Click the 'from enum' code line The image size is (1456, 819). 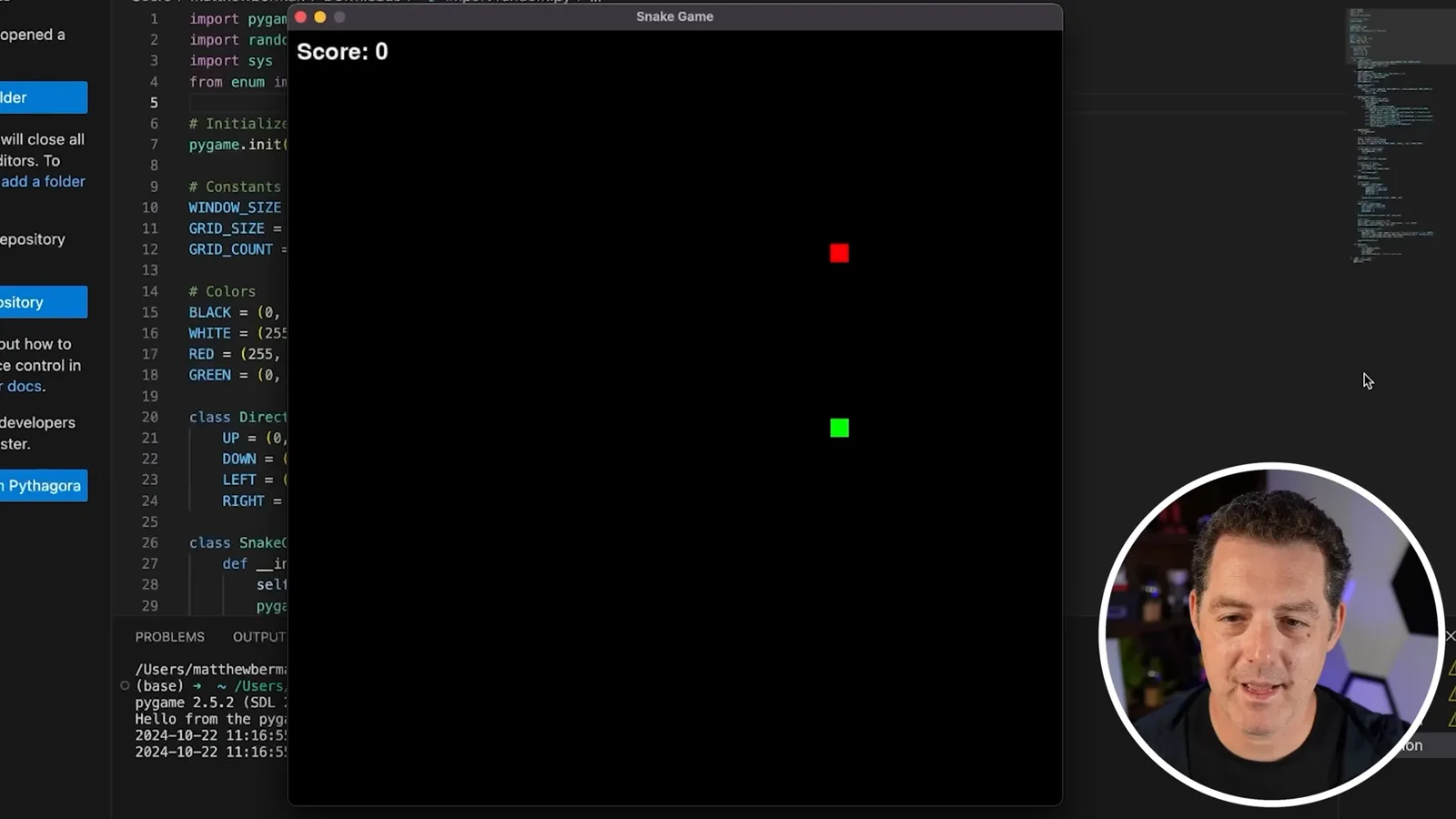[238, 82]
